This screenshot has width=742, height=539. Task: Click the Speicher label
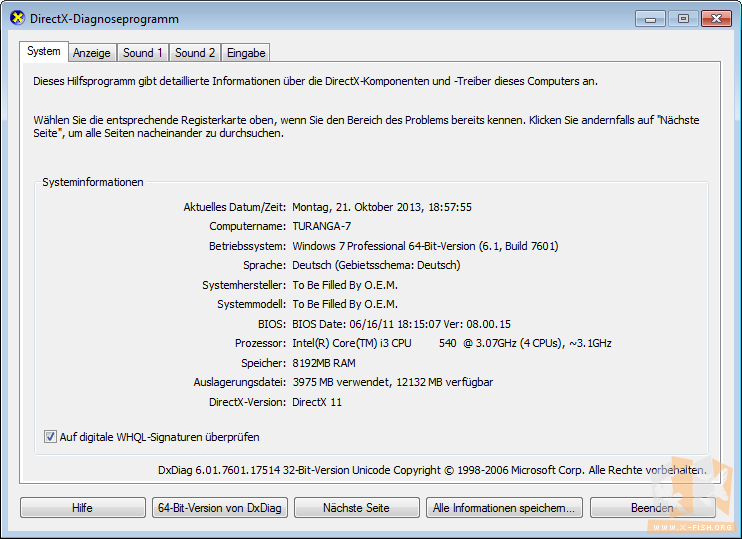[264, 363]
